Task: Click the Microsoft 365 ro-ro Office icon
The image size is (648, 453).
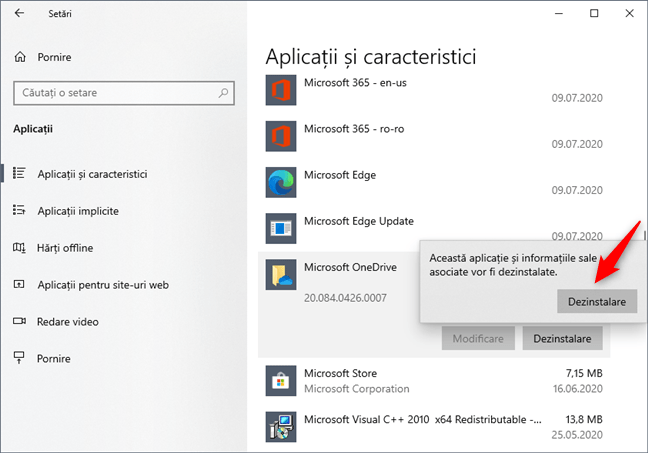Action: [281, 136]
